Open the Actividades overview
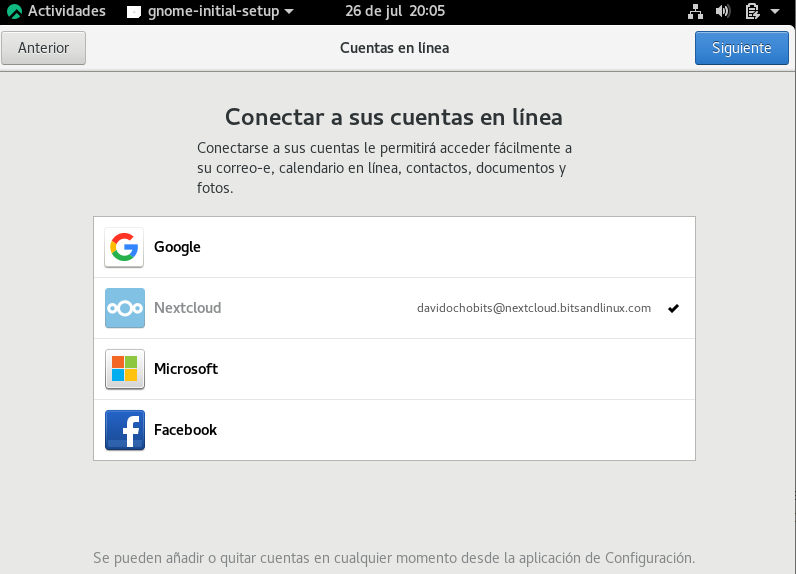Screen dimensions: 796x574 (67, 11)
